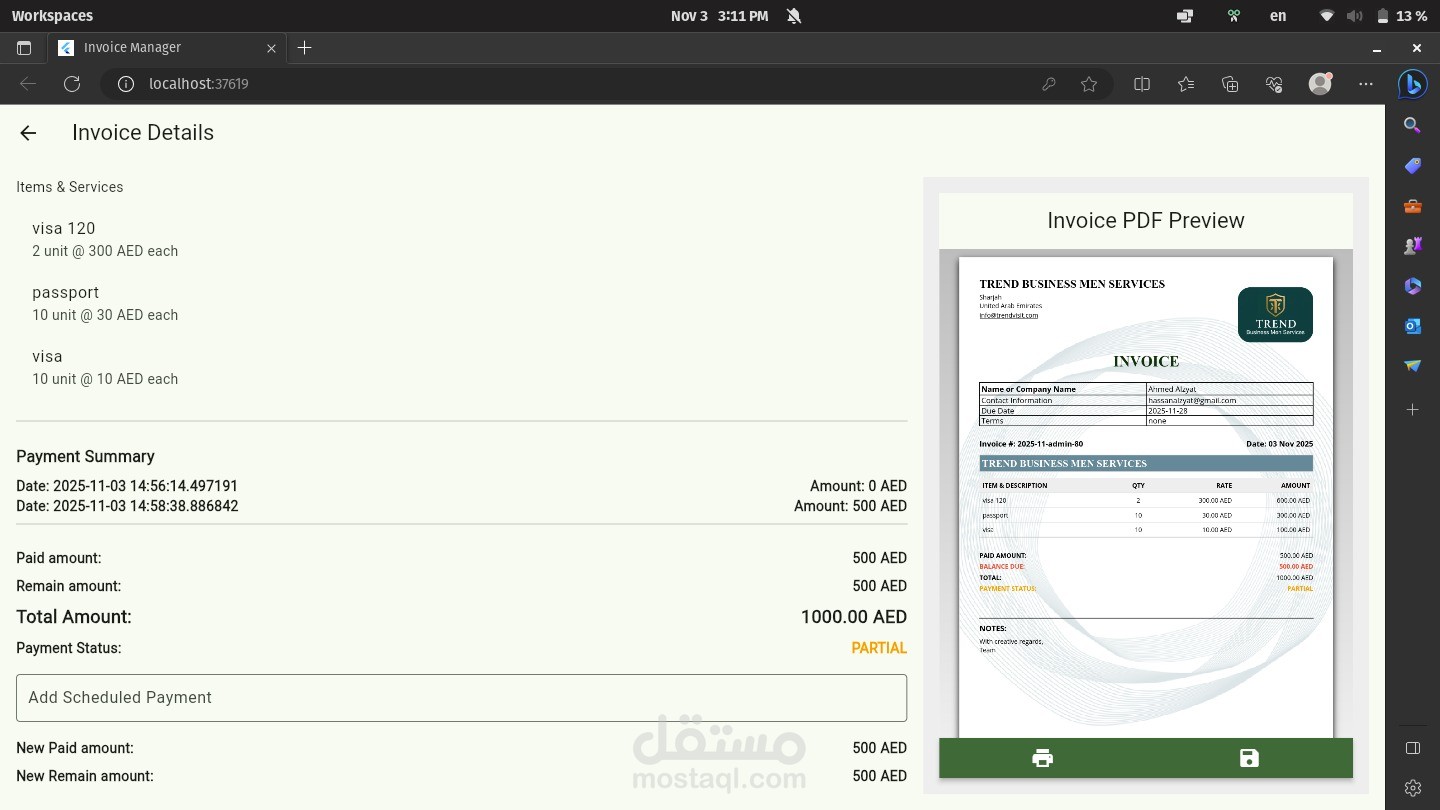
Task: Click payment entry 'Amount: 500 AED'
Action: coord(850,506)
